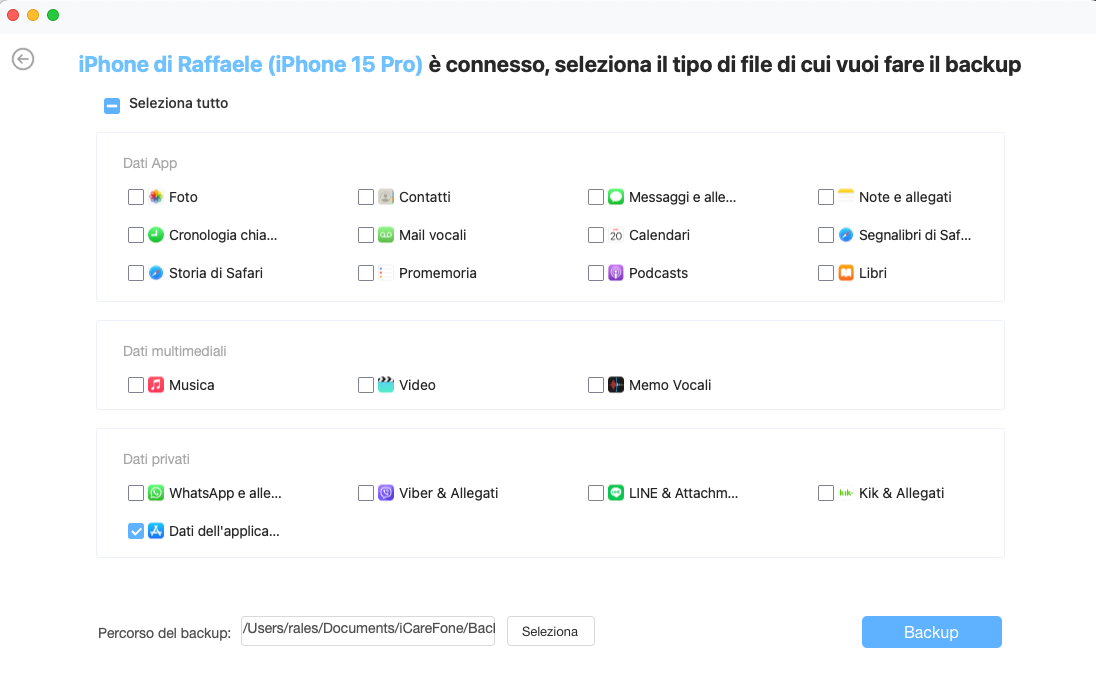The width and height of the screenshot is (1096, 680).
Task: Click the Memo Vocali icon
Action: pyautogui.click(x=616, y=385)
